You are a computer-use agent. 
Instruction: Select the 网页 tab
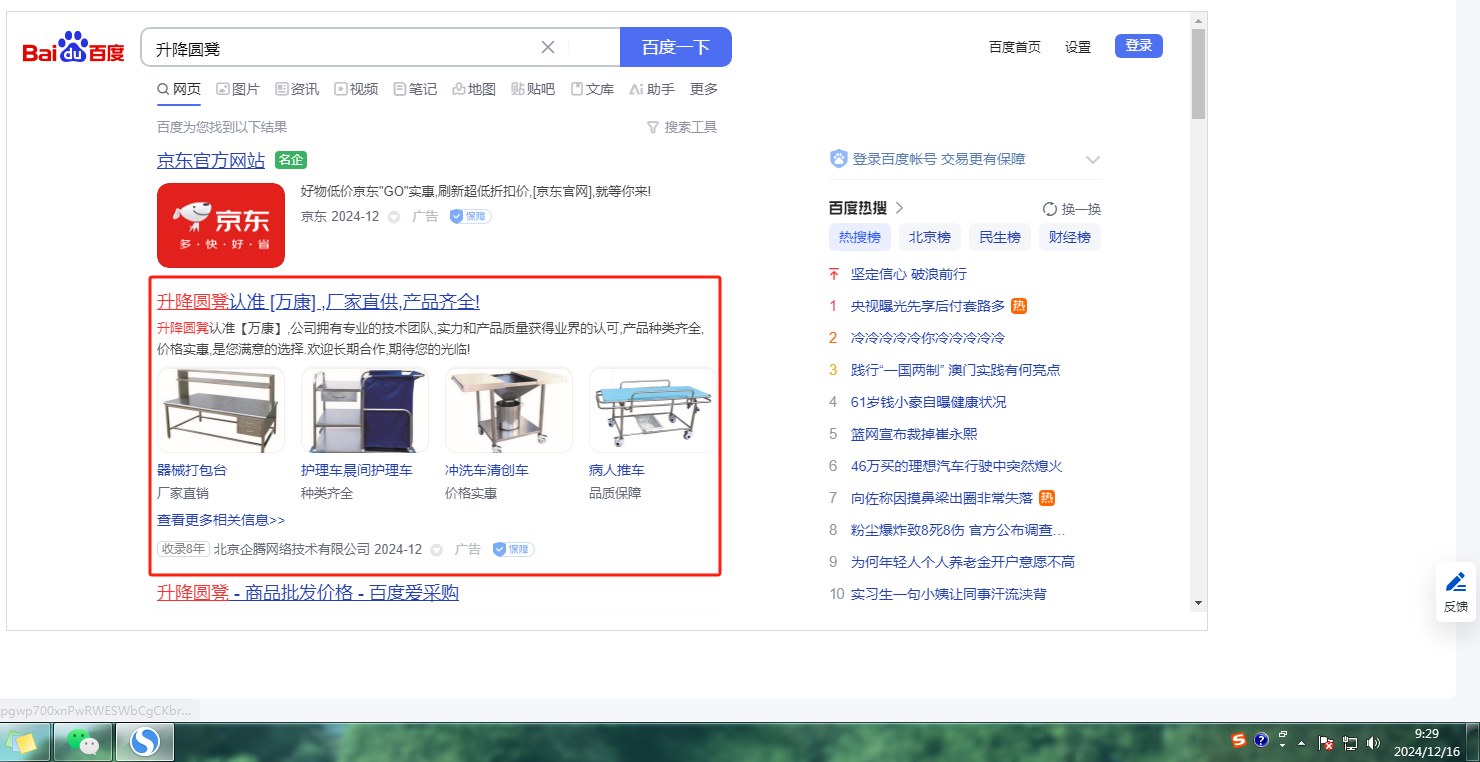(179, 89)
